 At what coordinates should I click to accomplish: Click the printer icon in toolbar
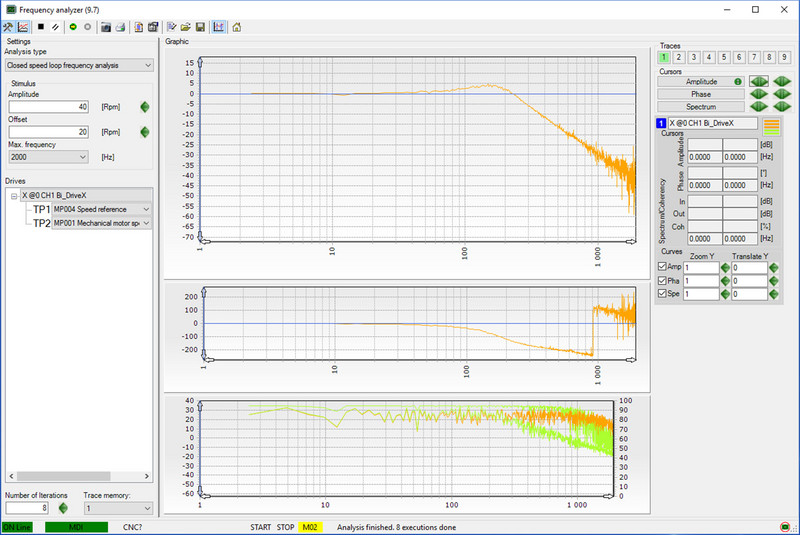coord(120,27)
